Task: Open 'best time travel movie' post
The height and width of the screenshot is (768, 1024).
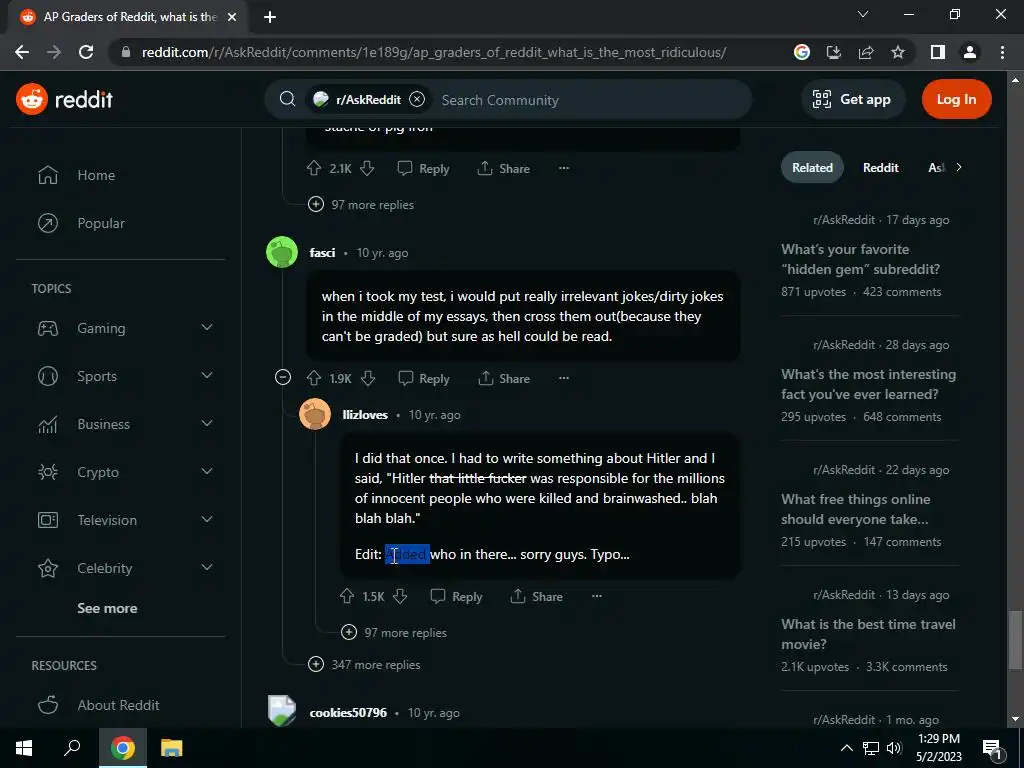Action: pos(869,634)
